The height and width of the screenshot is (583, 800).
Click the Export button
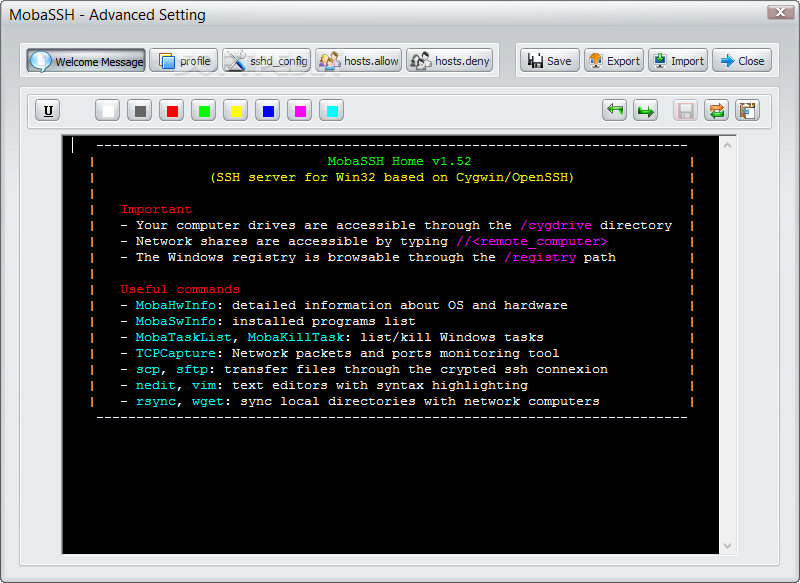pyautogui.click(x=614, y=61)
